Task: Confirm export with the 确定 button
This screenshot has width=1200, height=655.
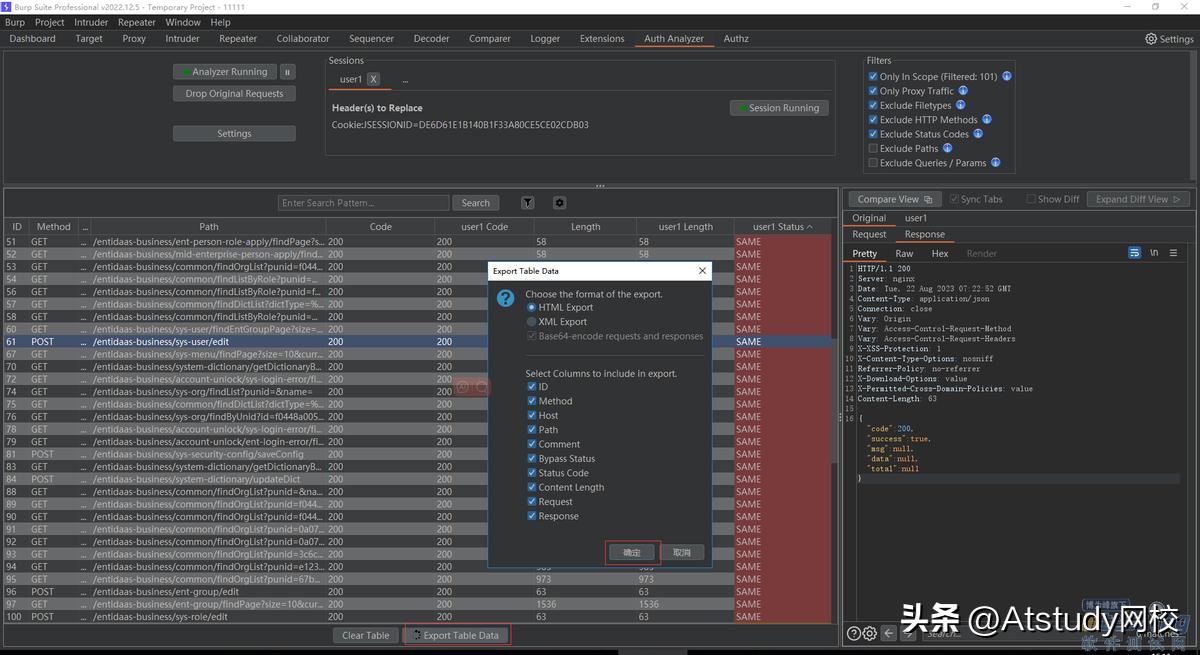Action: pos(631,552)
